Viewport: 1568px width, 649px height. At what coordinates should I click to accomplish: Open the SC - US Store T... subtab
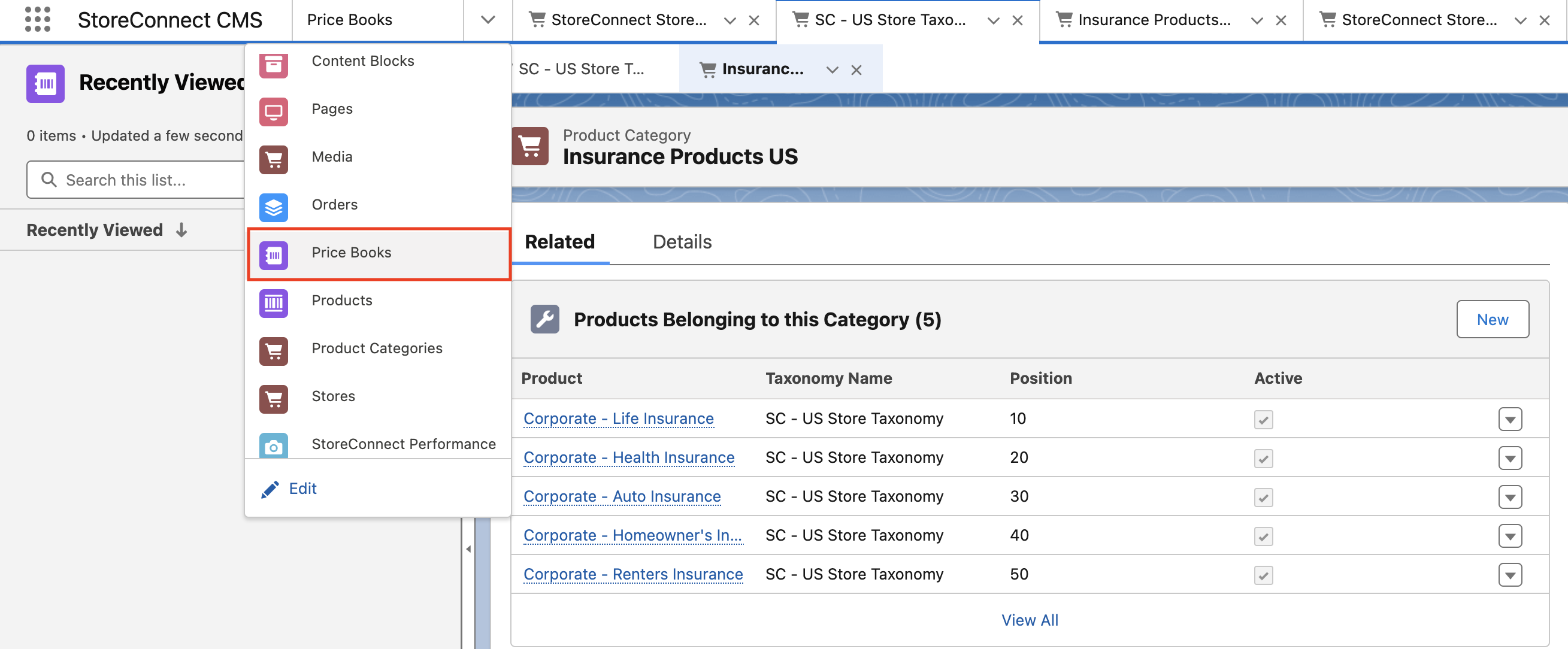(x=582, y=69)
